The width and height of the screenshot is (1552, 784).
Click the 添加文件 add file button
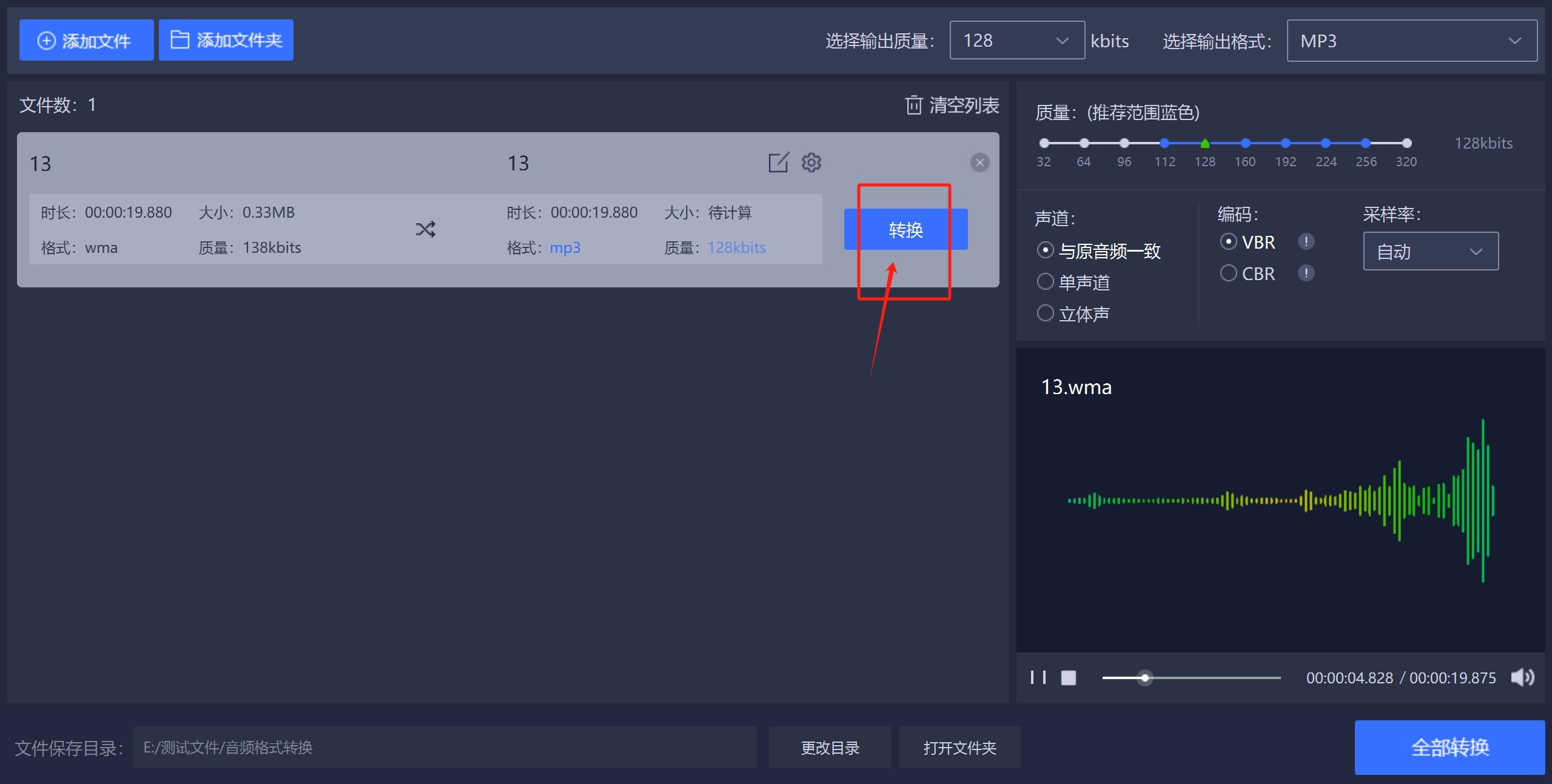86,40
